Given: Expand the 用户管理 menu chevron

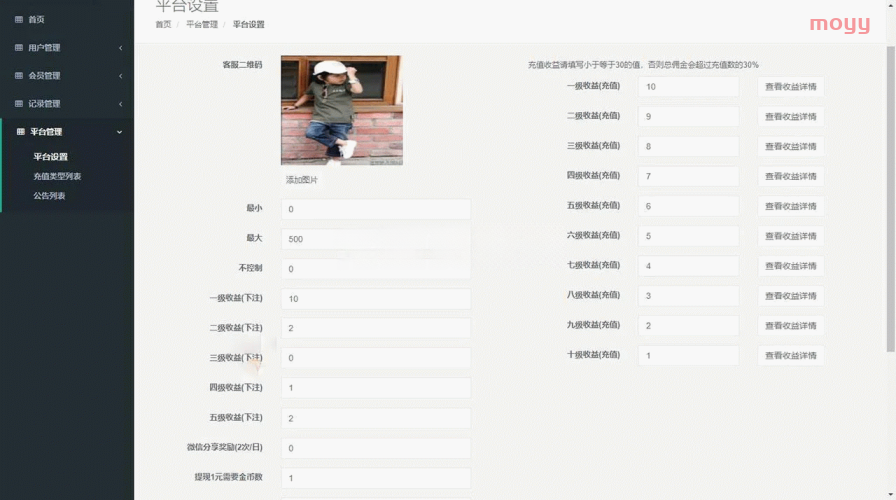Looking at the screenshot, I should [x=121, y=48].
